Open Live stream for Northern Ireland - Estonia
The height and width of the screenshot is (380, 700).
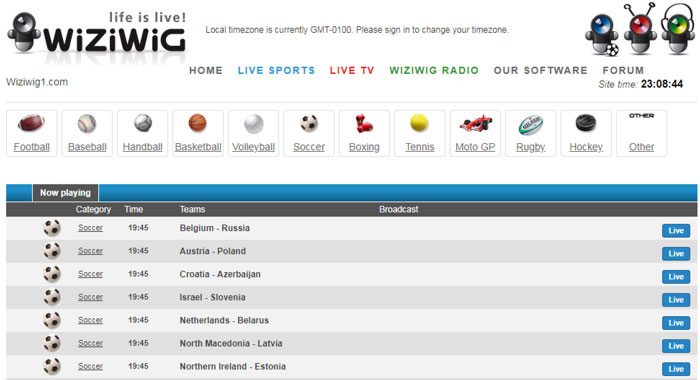(676, 369)
